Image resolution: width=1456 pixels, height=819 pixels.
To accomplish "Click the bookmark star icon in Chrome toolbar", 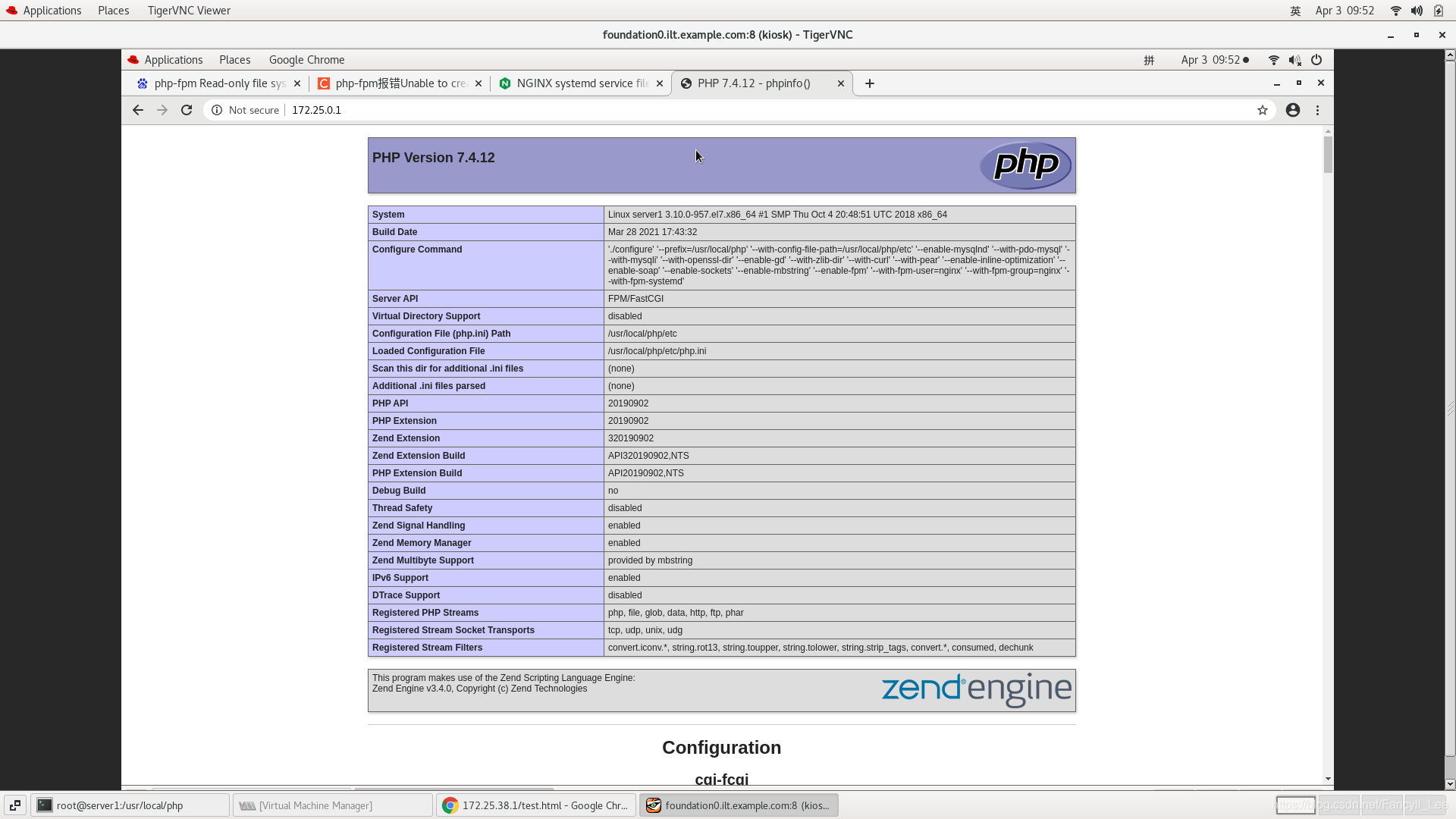I will pos(1263,110).
